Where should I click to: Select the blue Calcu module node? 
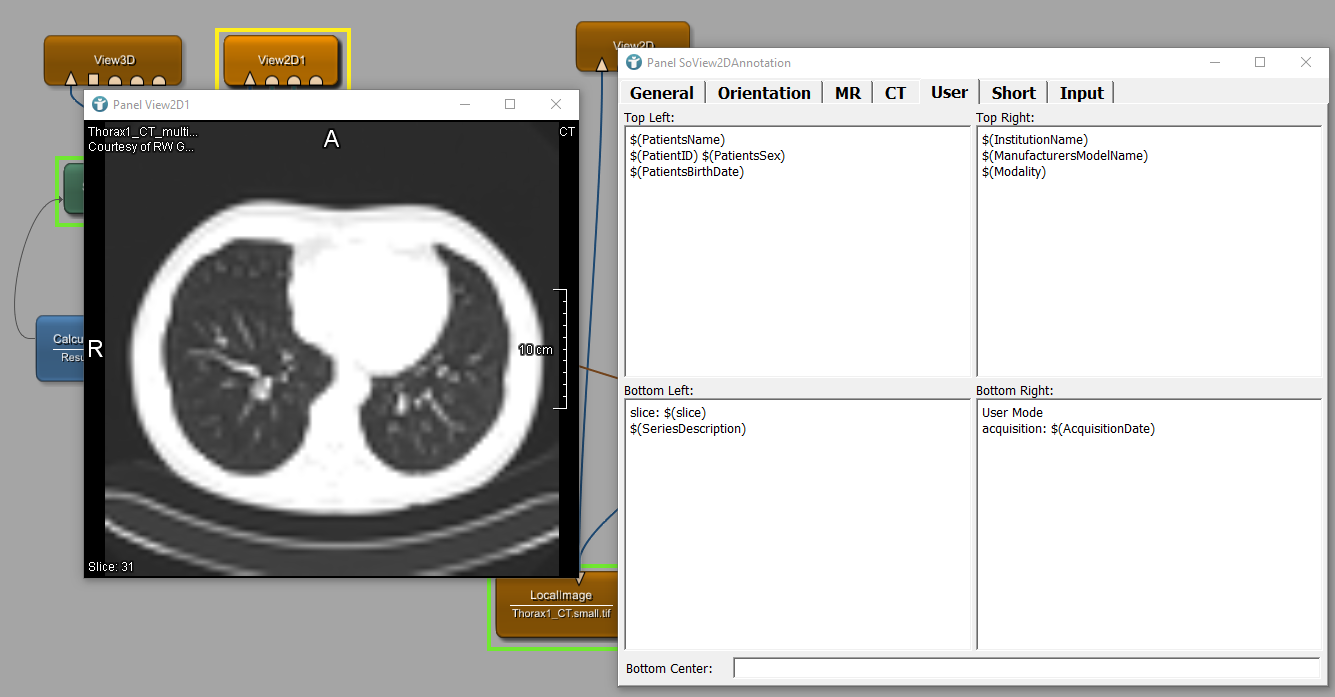(60, 348)
